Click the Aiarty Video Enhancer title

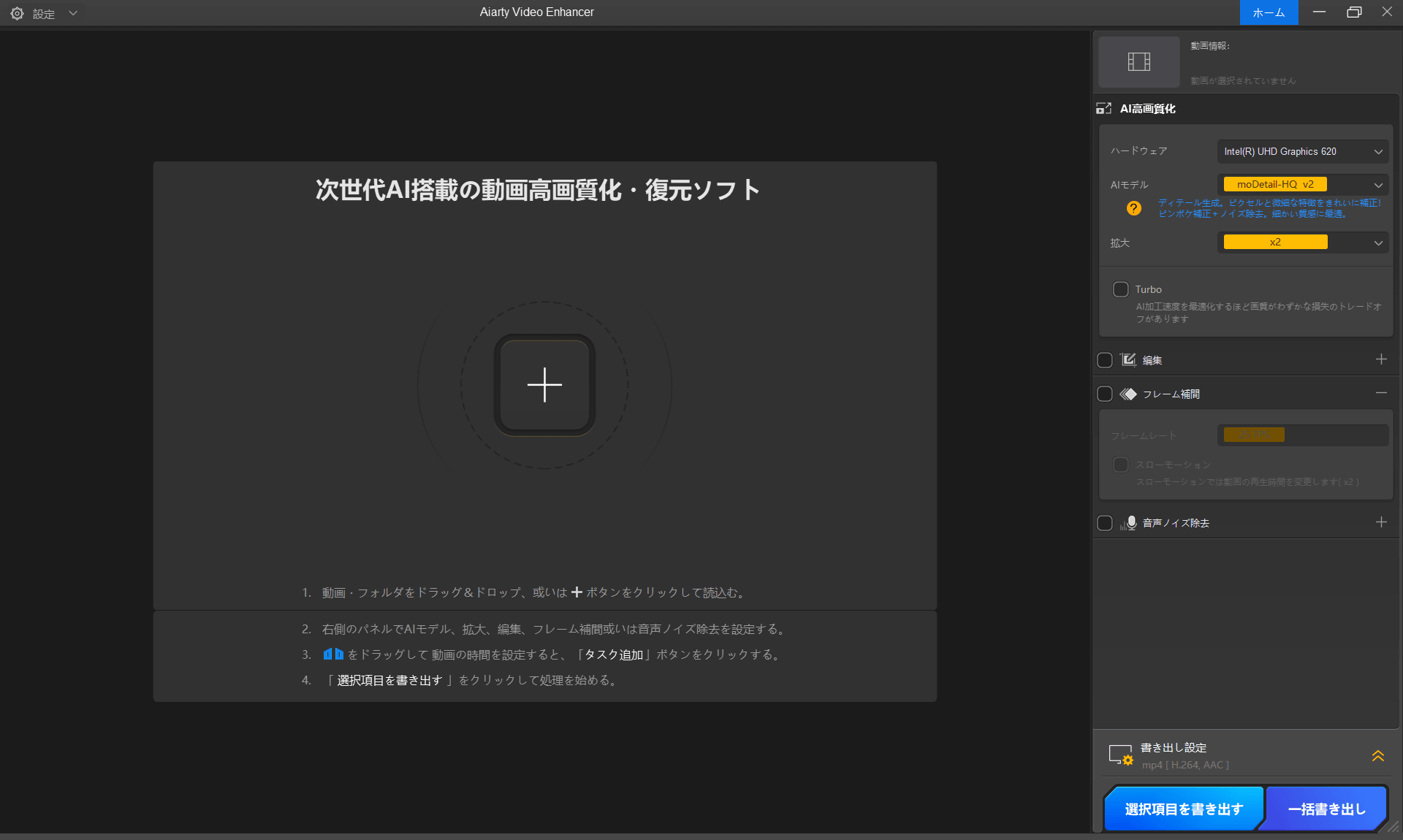click(536, 12)
